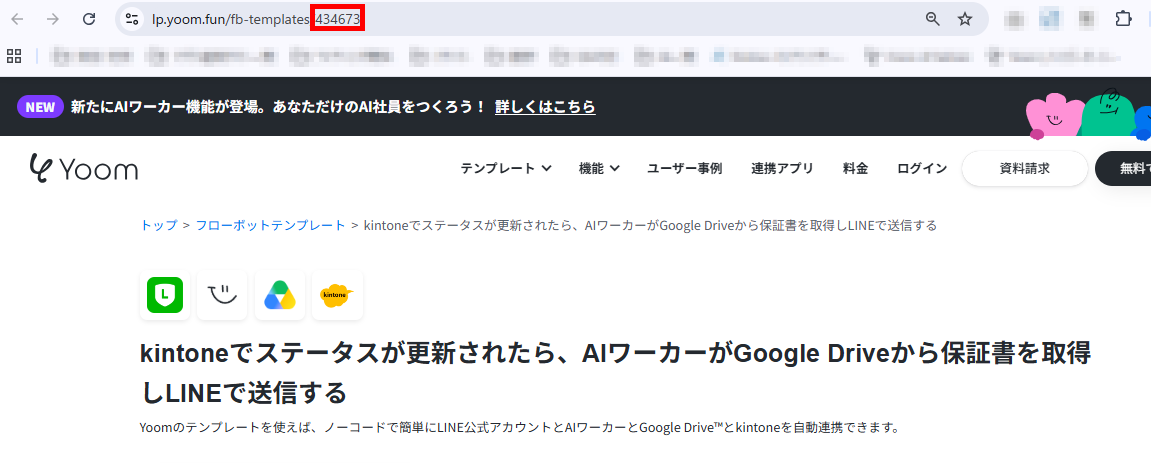1151x463 pixels.
Task: Click the 資料請求 button
Action: [x=1025, y=168]
